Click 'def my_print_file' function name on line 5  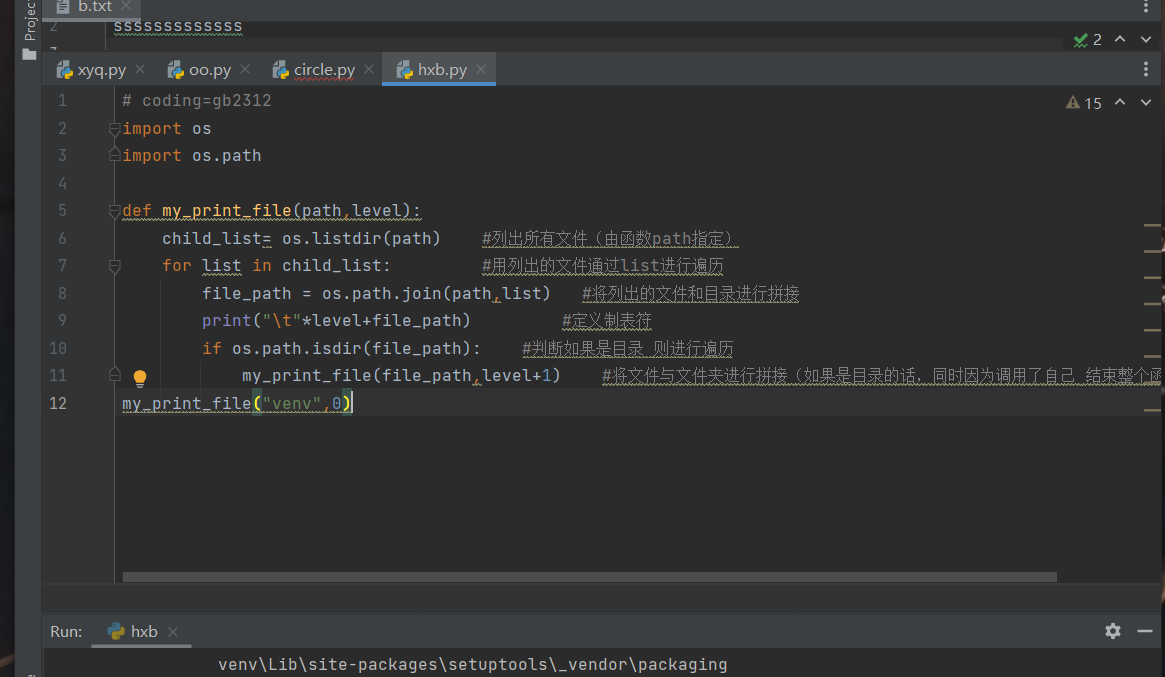pyautogui.click(x=227, y=211)
